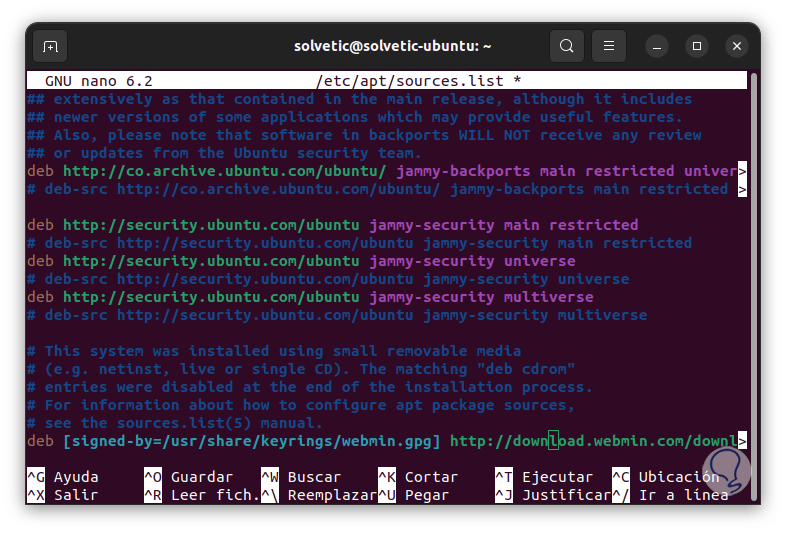Click the window title solvetic@solvetic-ubuntu
Image resolution: width=786 pixels, height=533 pixels.
click(392, 46)
